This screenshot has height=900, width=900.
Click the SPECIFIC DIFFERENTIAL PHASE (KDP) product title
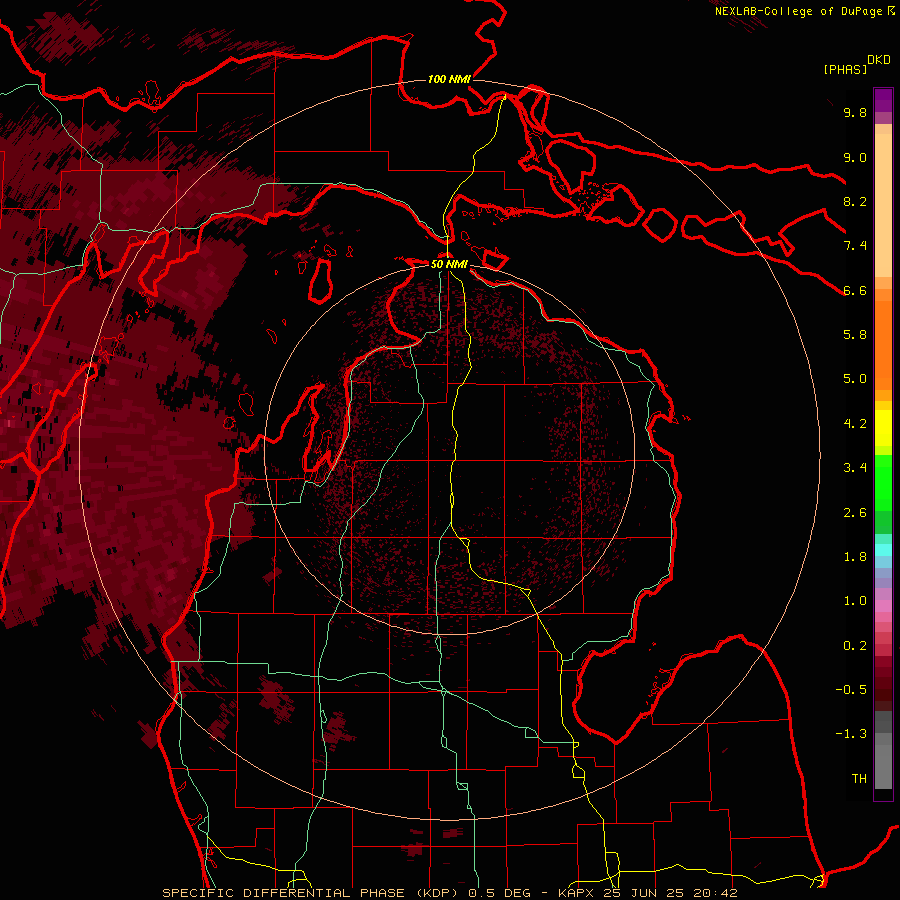[x=313, y=893]
